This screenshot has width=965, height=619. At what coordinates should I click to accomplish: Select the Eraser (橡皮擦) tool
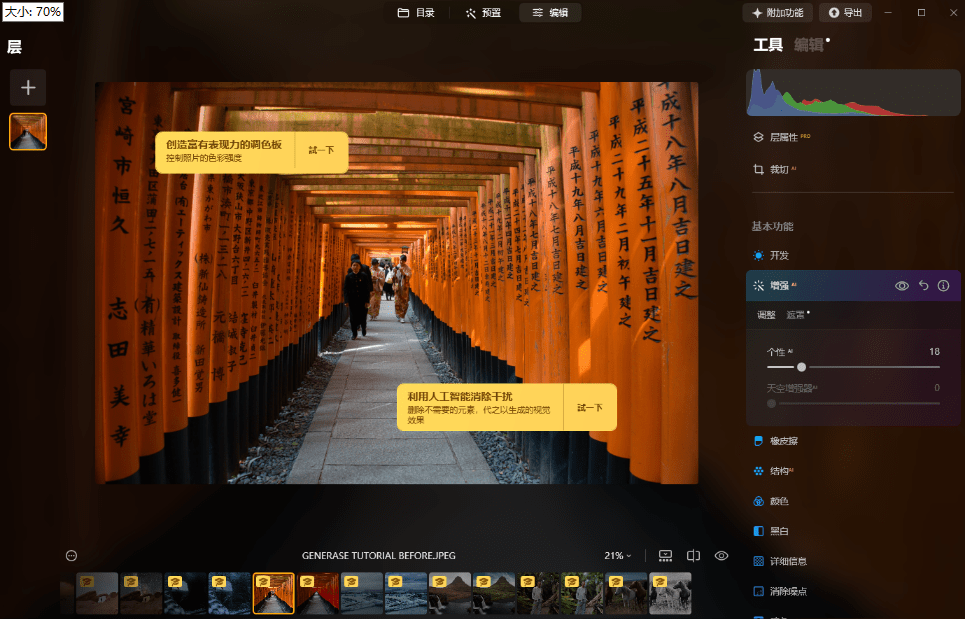(x=783, y=441)
